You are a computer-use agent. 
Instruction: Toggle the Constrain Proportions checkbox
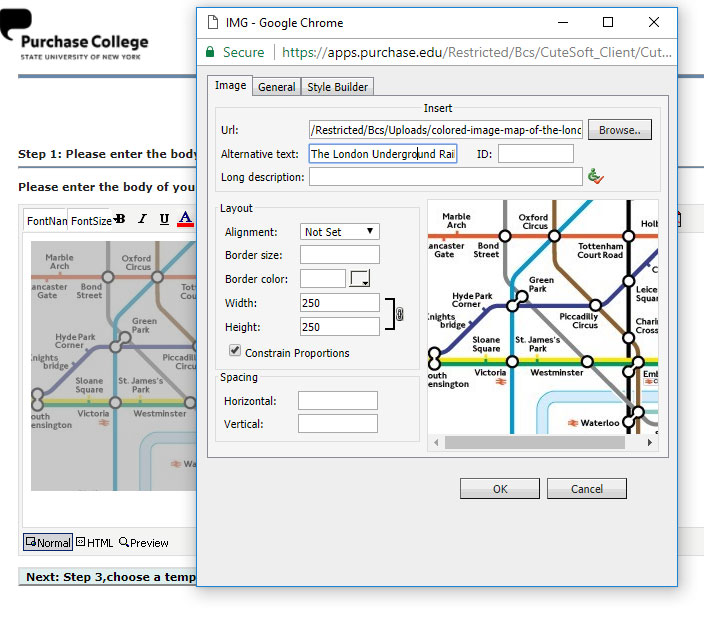[x=235, y=351]
